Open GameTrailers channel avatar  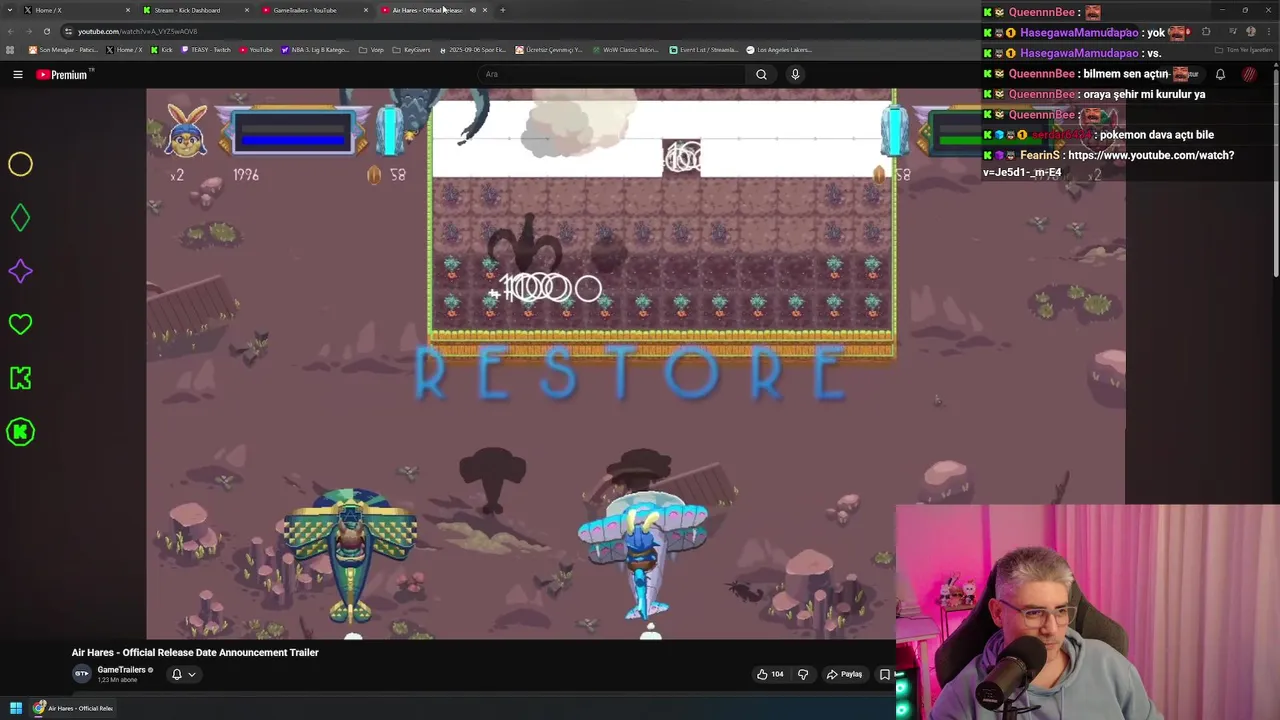click(x=82, y=674)
